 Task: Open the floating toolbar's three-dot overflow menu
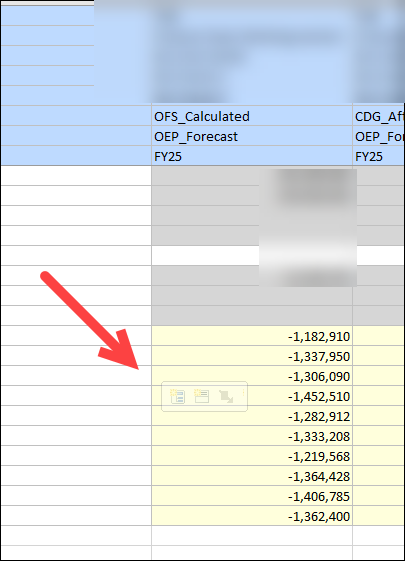pos(244,392)
